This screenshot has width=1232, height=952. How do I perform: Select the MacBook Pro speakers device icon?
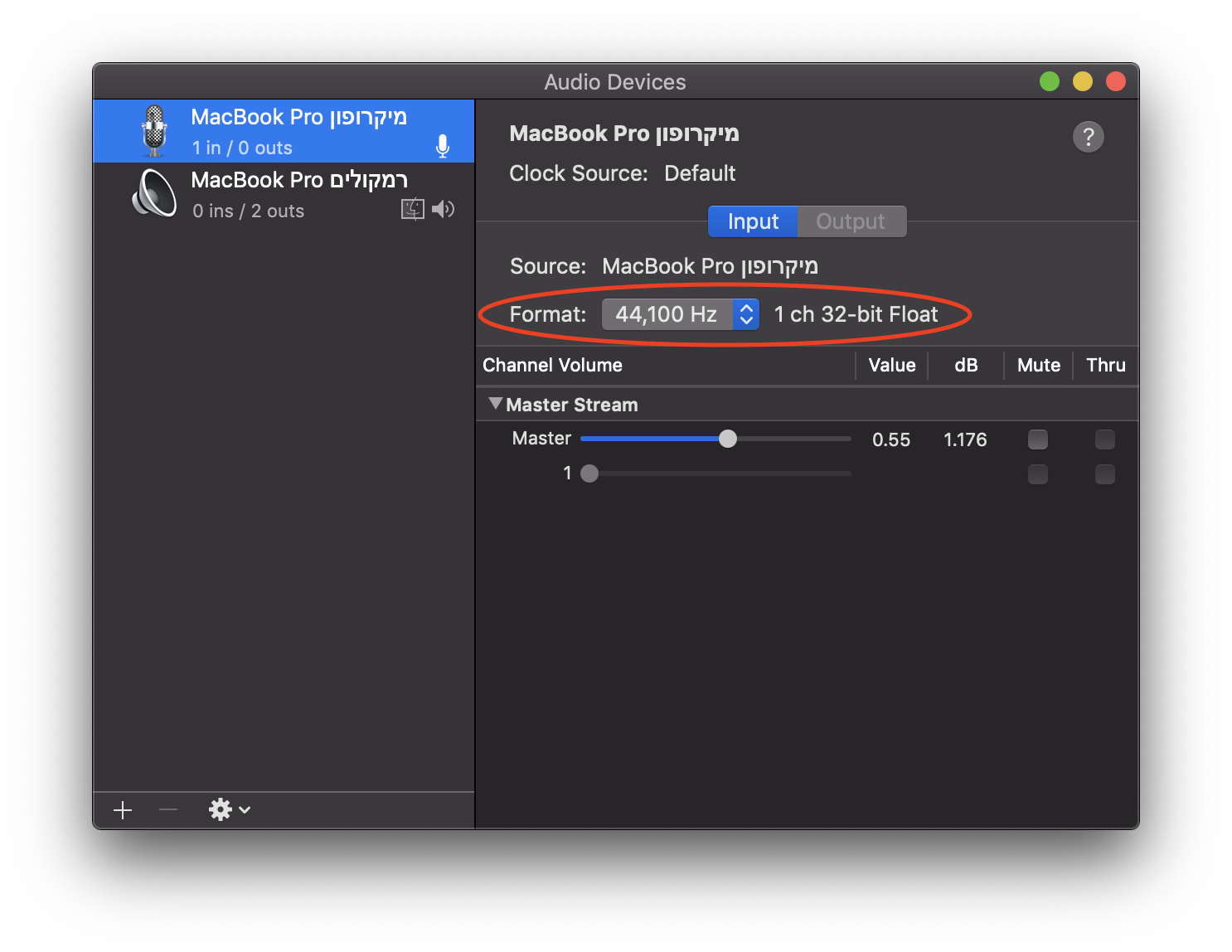(155, 194)
